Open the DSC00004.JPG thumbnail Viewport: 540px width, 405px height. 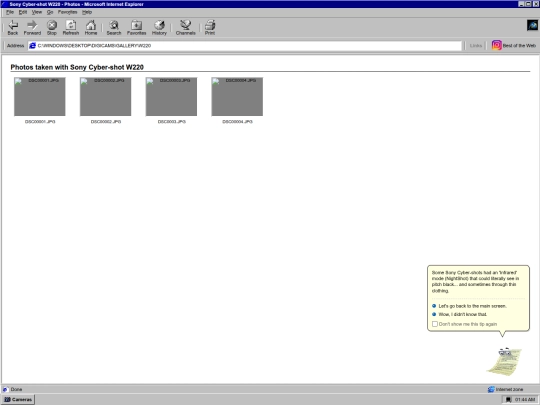point(237,97)
